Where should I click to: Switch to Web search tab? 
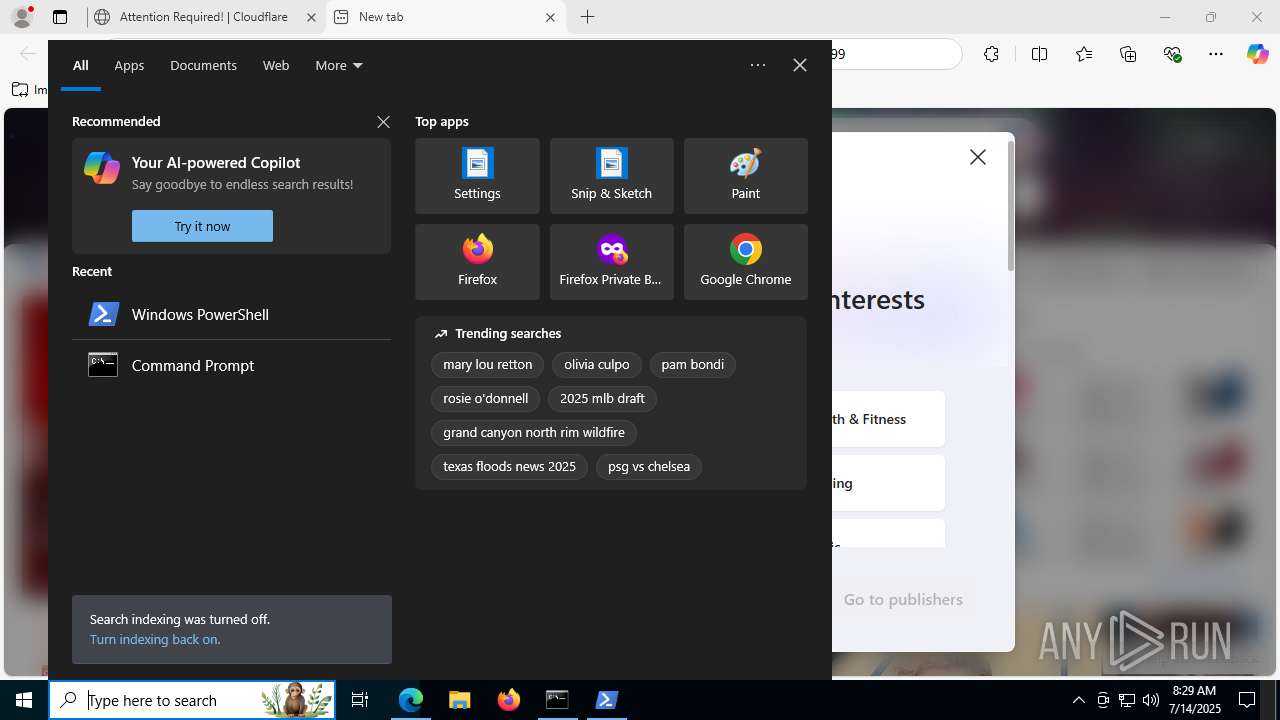pyautogui.click(x=276, y=65)
